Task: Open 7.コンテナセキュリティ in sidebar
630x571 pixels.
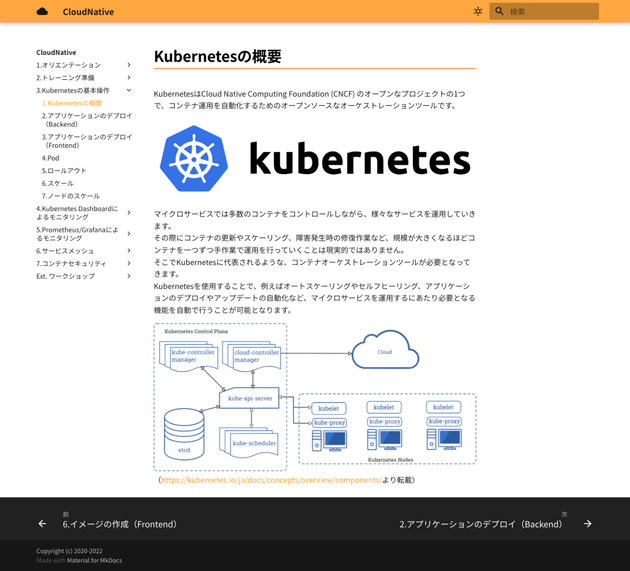Action: click(x=71, y=264)
